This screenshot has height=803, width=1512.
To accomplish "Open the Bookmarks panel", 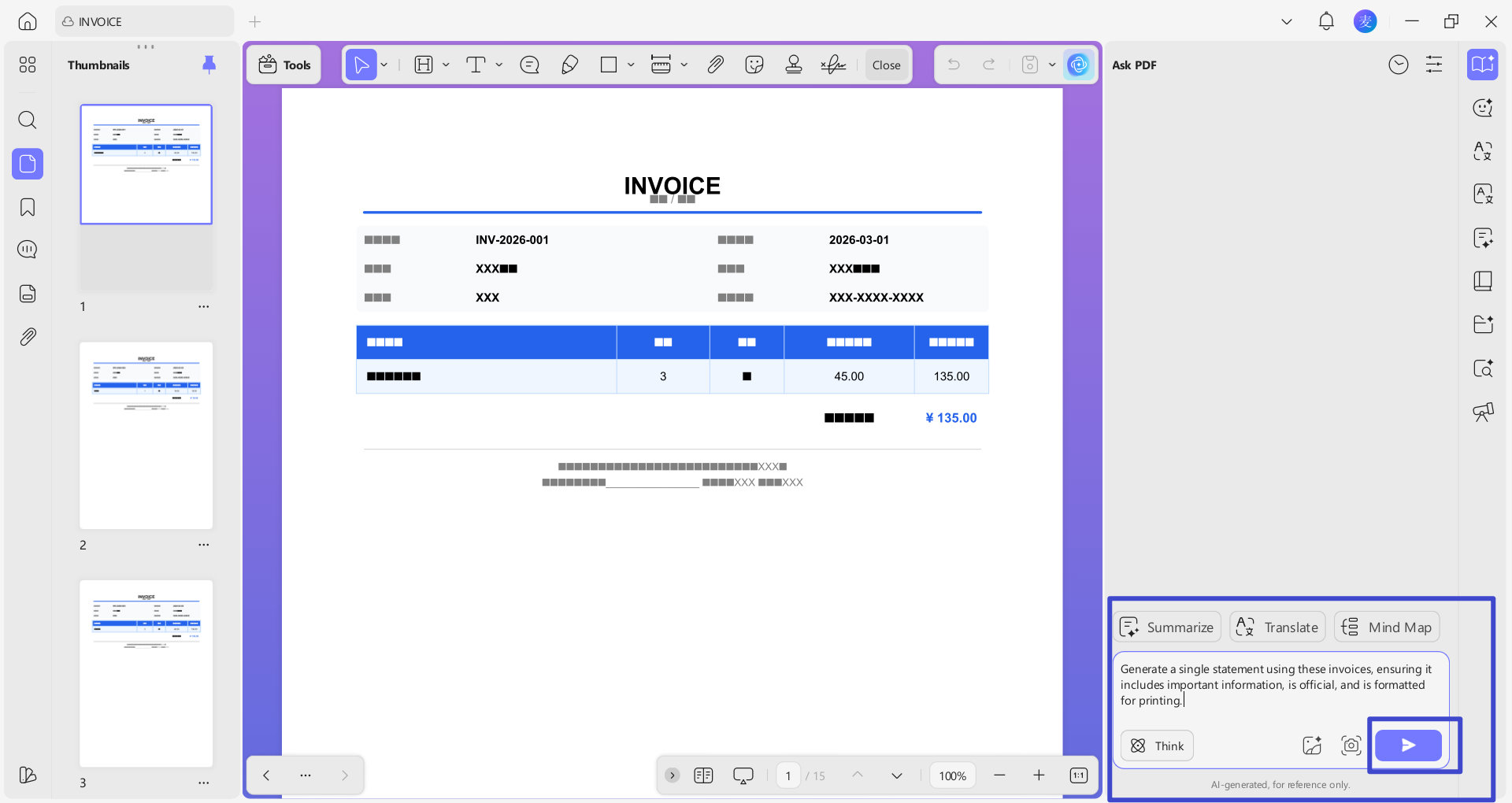I will point(28,207).
